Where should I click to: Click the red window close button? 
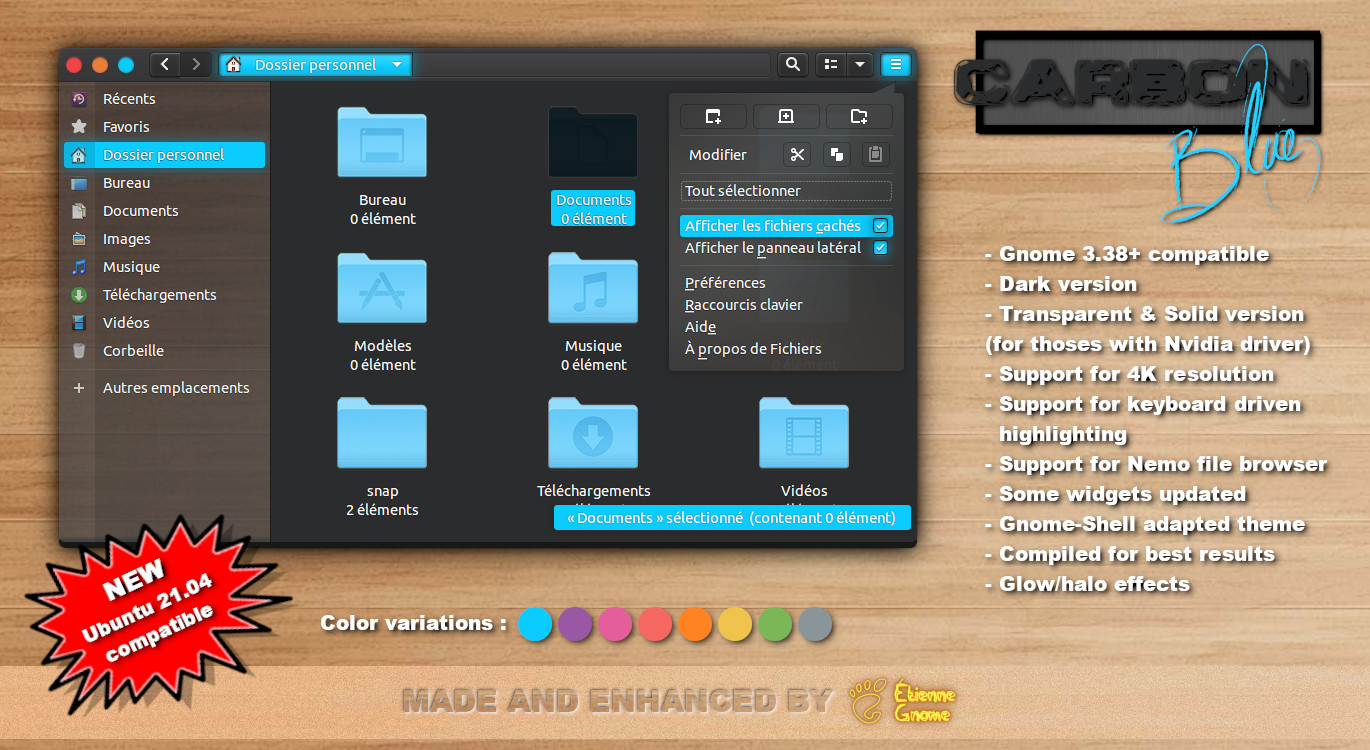[74, 65]
